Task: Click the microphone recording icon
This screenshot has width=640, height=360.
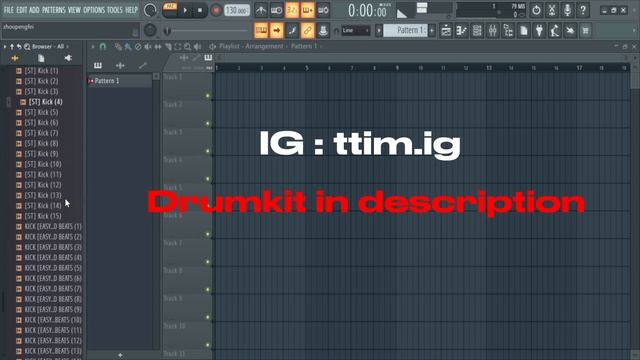Action: point(567,10)
